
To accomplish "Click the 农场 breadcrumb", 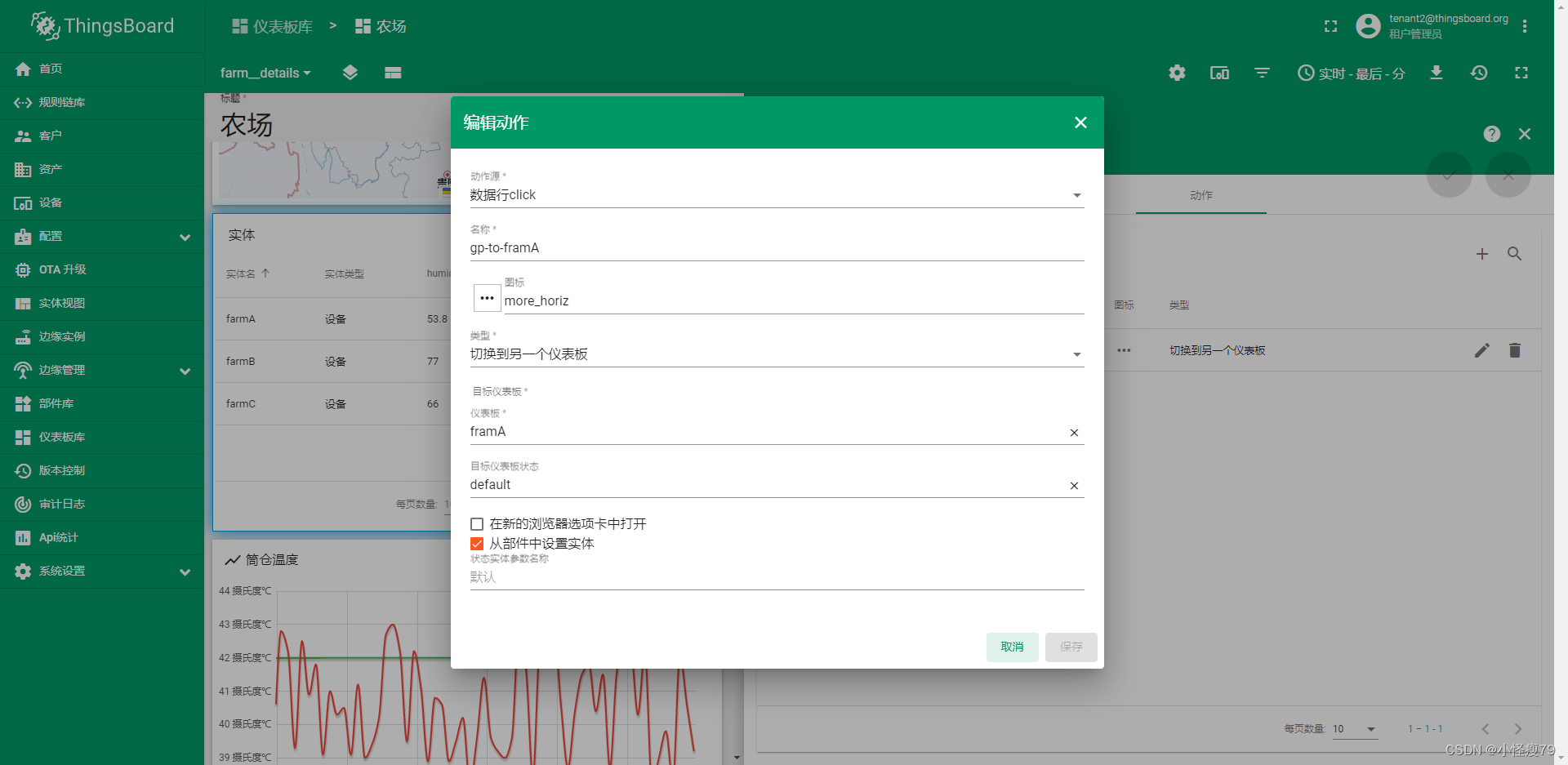I will point(381,26).
